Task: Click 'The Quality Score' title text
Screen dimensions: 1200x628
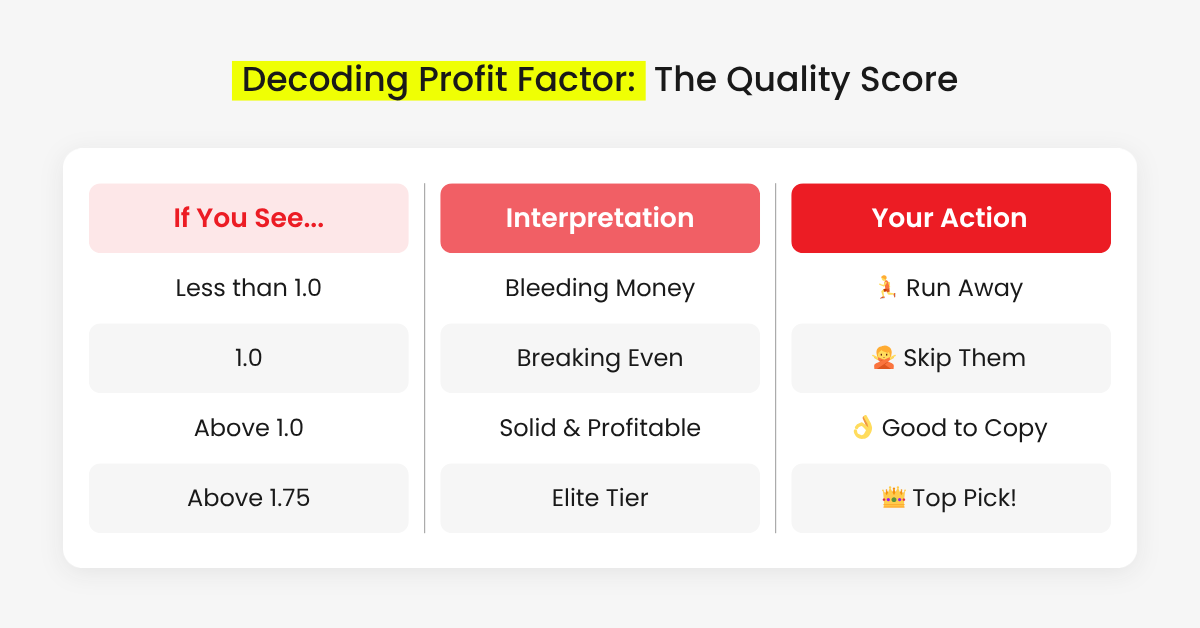Action: coord(806,80)
